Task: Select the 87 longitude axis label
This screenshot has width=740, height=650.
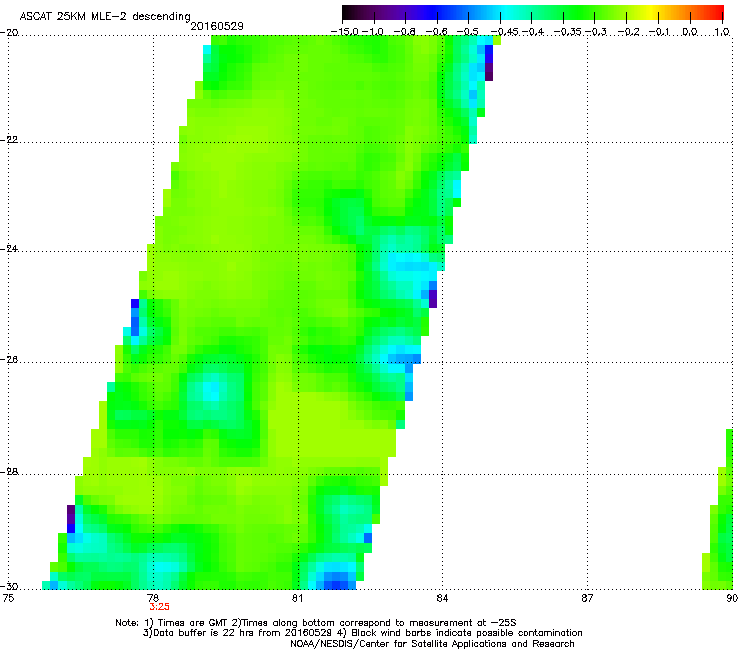Action: coord(587,598)
